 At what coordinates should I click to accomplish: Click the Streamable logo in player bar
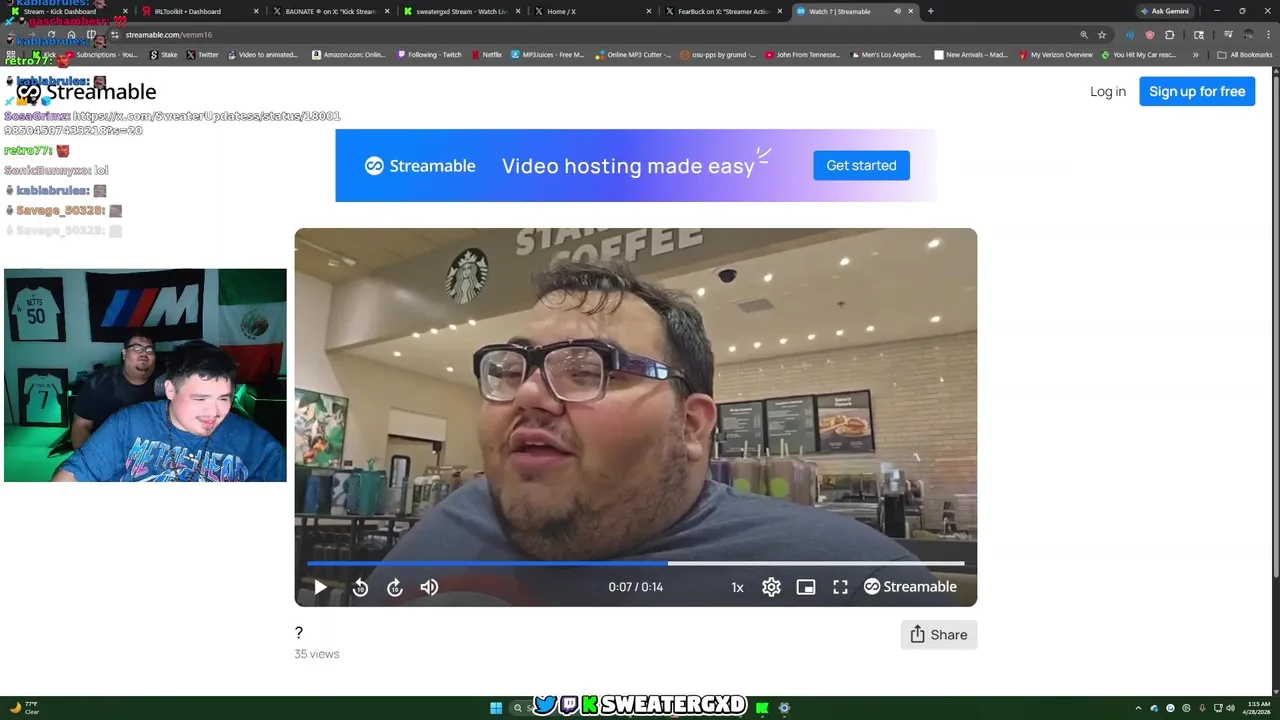coord(910,587)
